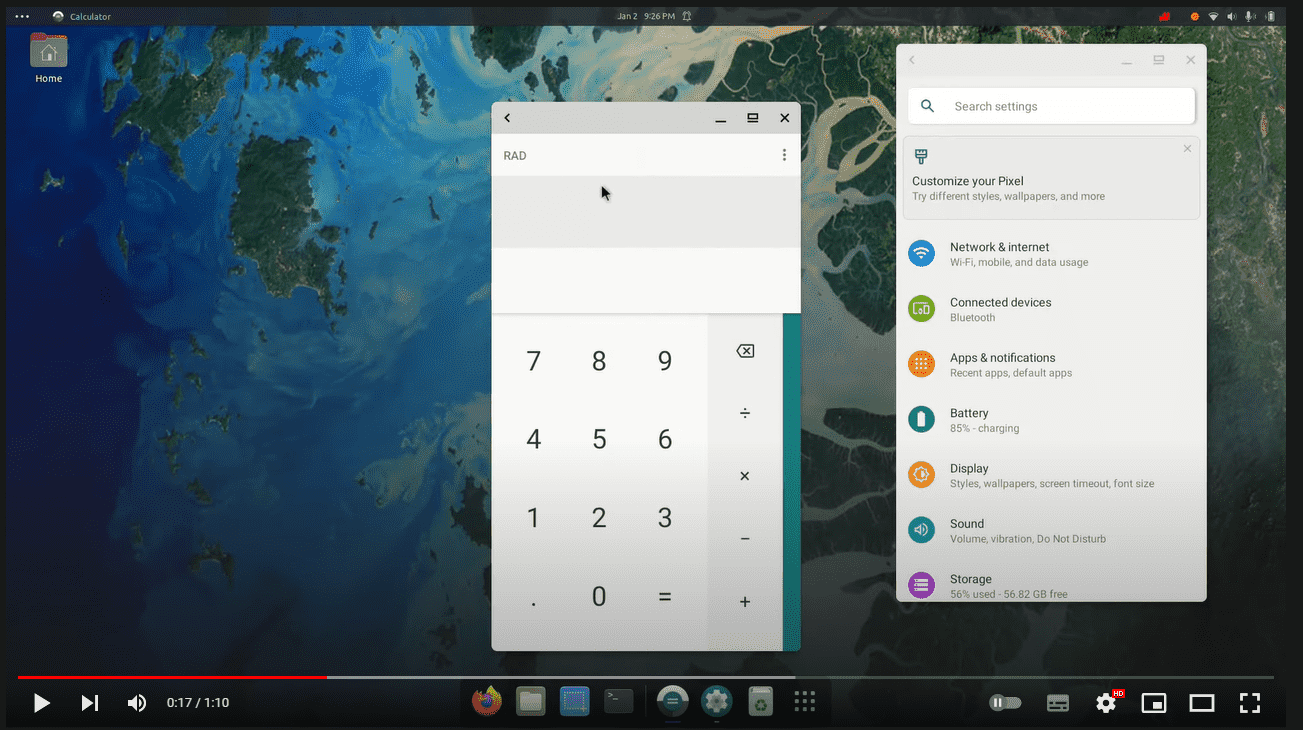
Task: Mute the video volume
Action: 136,703
